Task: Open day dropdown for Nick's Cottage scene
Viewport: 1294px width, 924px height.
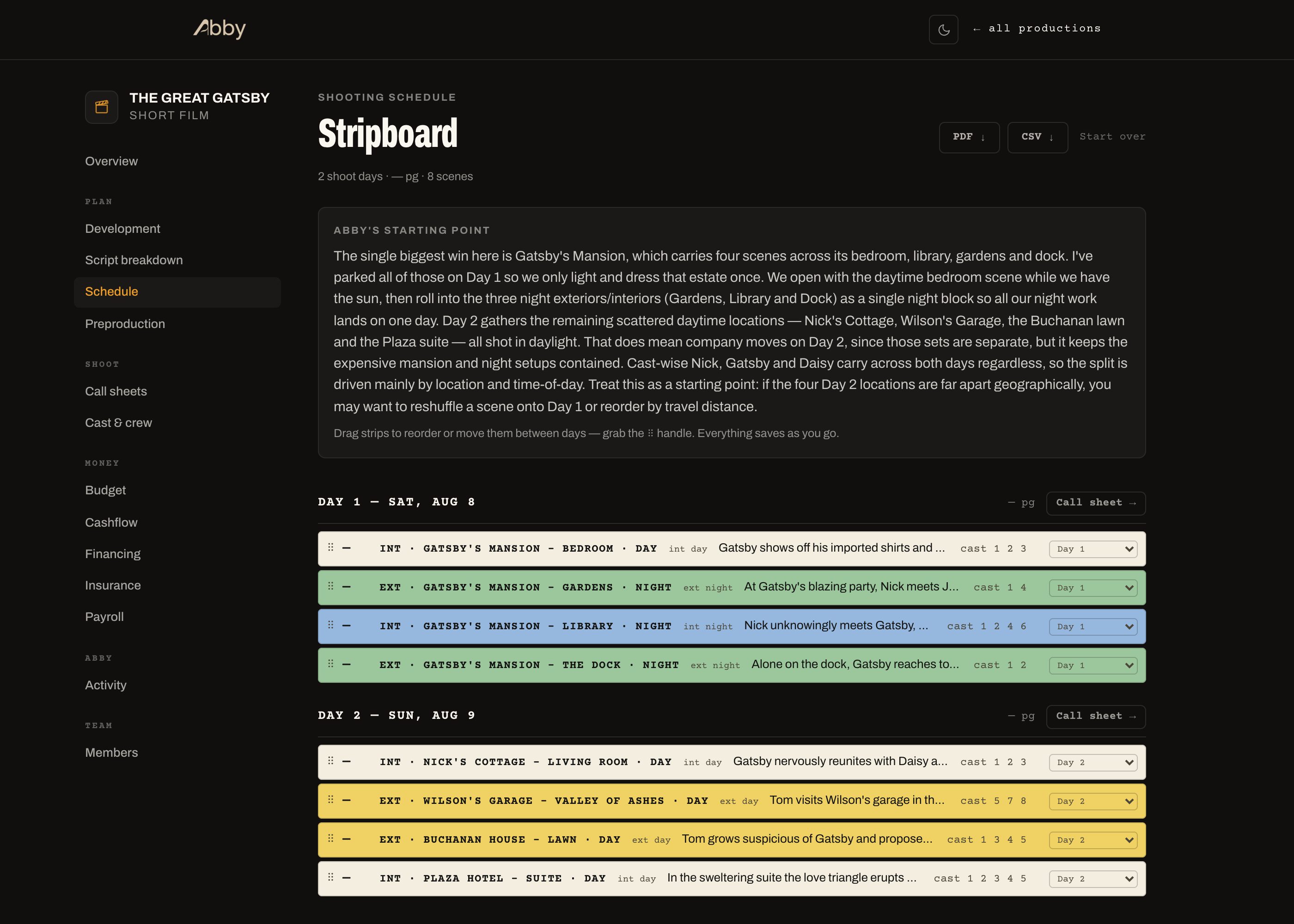Action: 1093,762
